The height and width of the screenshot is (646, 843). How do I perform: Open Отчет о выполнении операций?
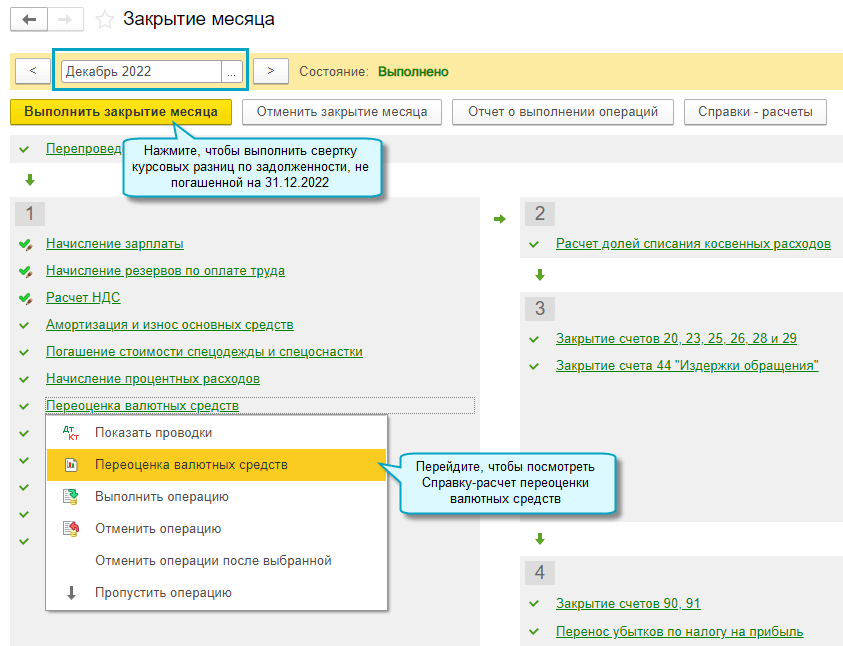tap(563, 112)
